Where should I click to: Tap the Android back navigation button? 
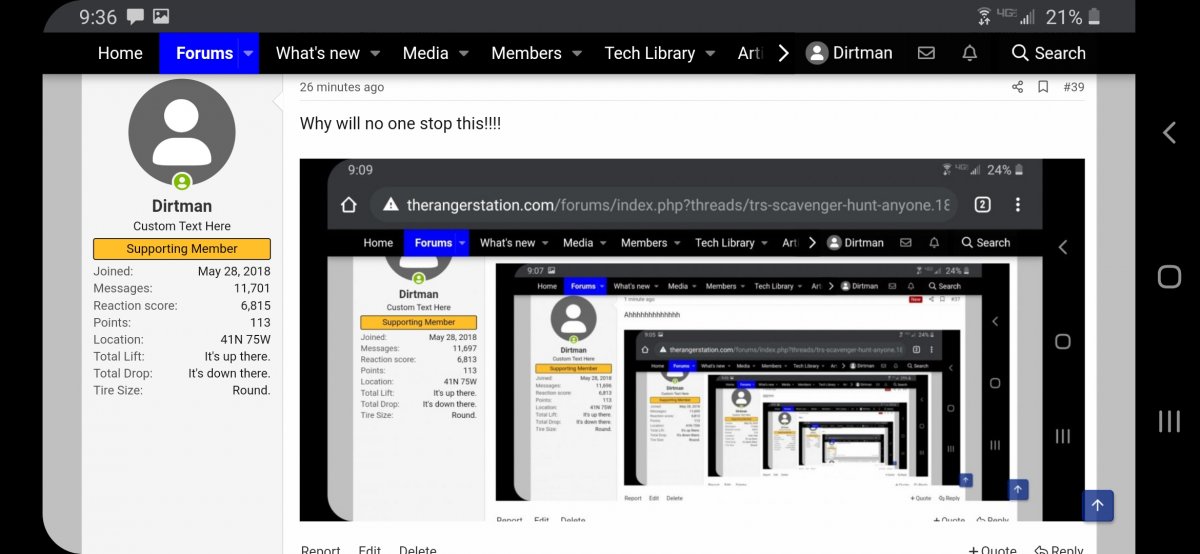(1168, 133)
